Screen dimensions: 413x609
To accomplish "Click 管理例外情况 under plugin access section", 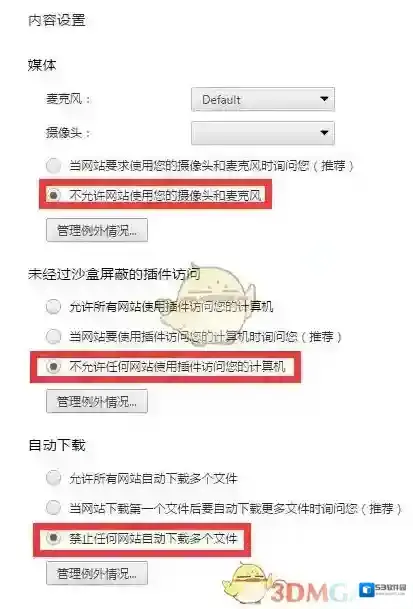I will (x=97, y=401).
